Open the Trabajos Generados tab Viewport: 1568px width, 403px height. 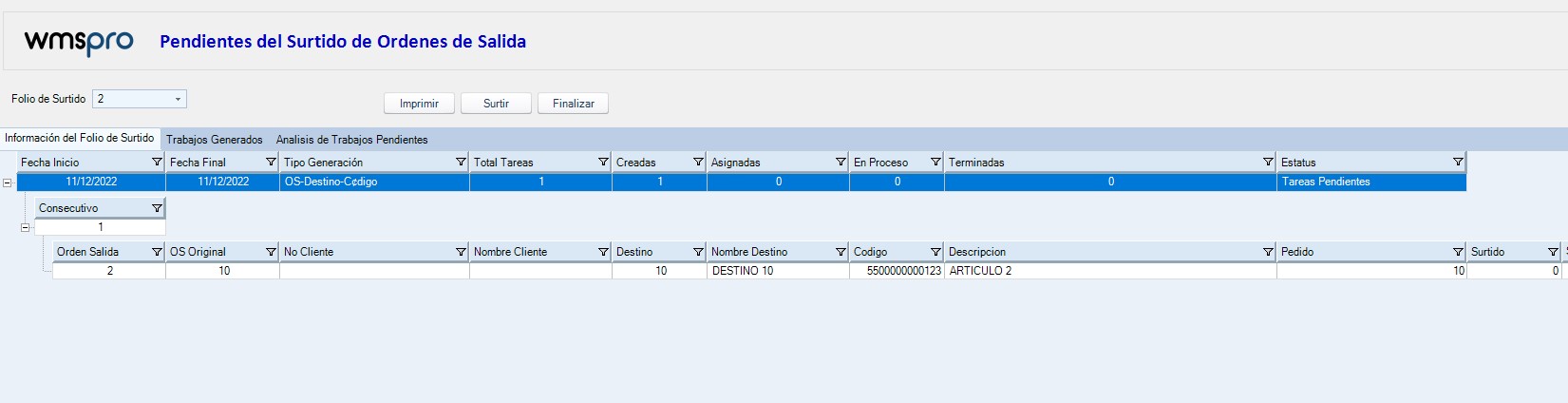[215, 140]
